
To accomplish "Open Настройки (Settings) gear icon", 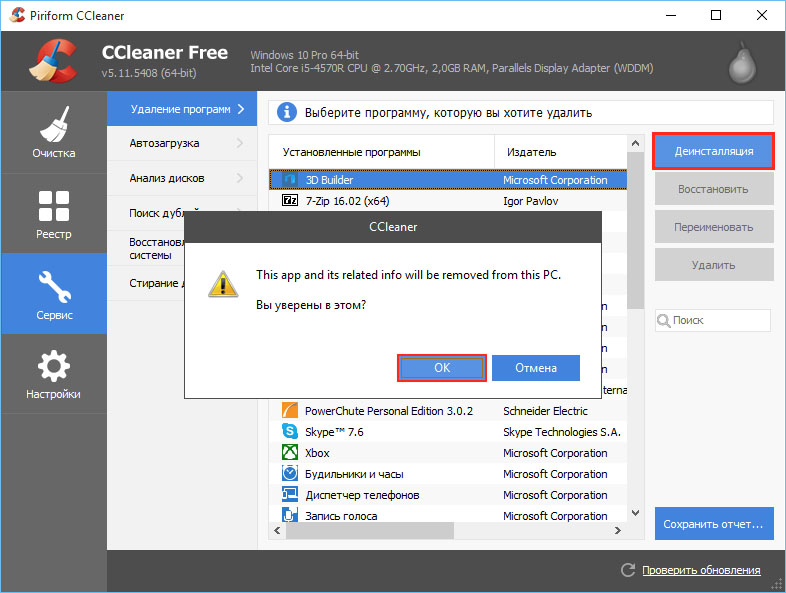I will (x=54, y=365).
